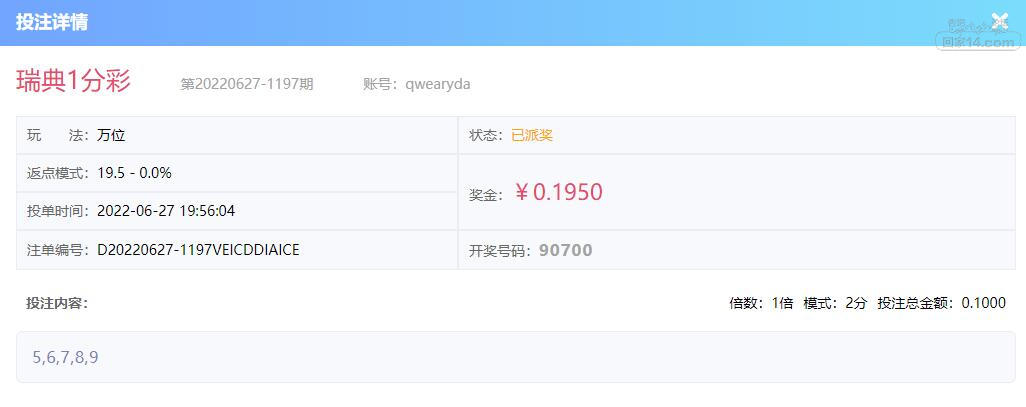Click the 已派奖 status text
The image size is (1026, 407).
point(532,135)
